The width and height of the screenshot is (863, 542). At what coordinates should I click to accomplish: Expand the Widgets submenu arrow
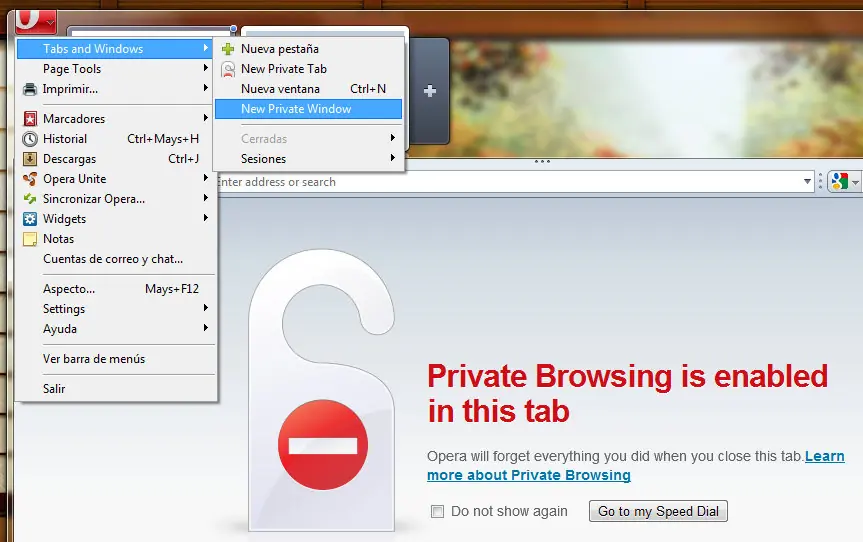(x=205, y=218)
